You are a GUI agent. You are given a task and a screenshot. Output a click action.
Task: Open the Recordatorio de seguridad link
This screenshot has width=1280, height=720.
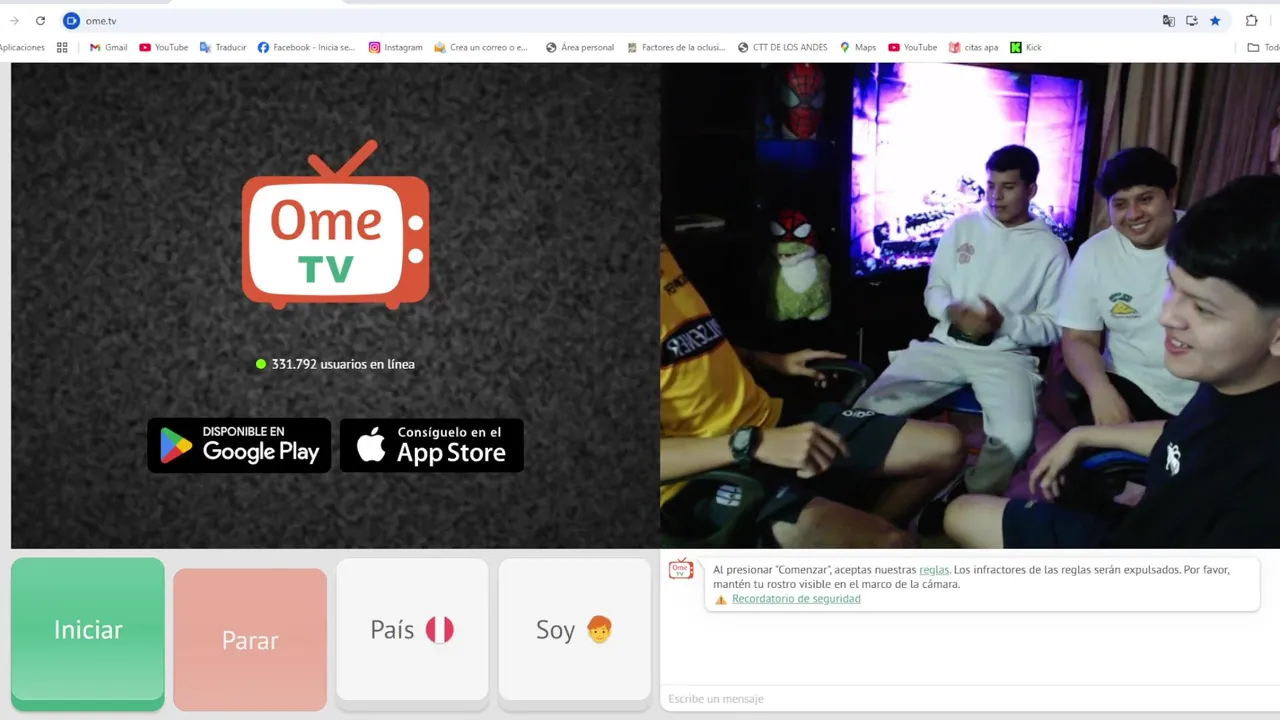tap(796, 599)
